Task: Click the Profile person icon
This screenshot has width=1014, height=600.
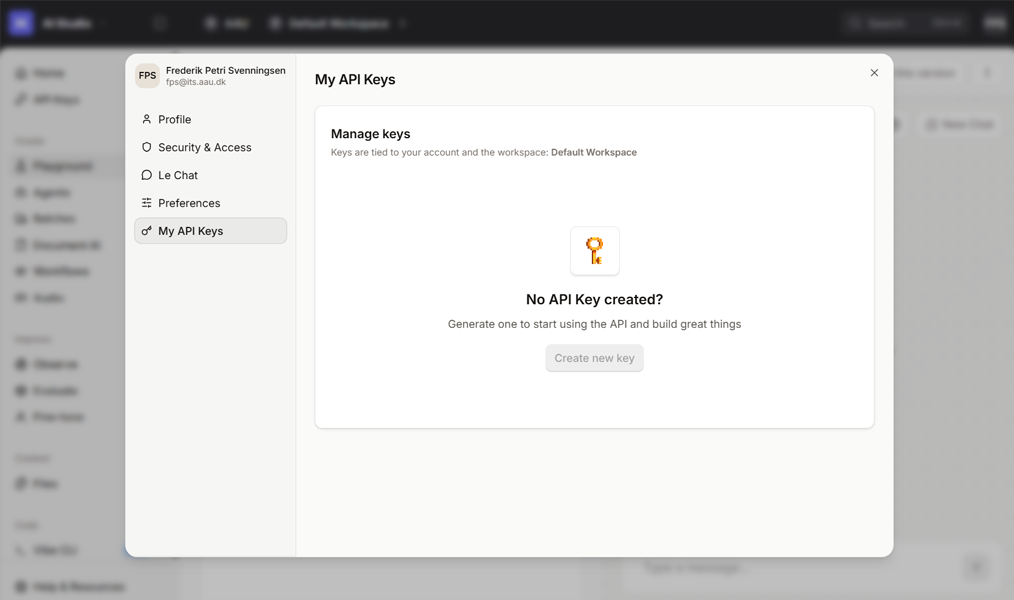Action: click(148, 119)
